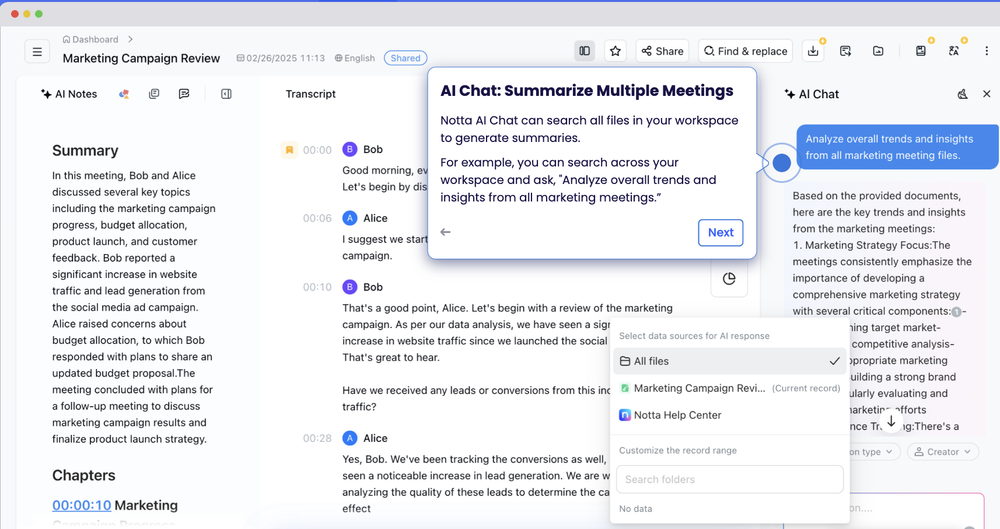The width and height of the screenshot is (1000, 529).
Task: Click the Summary heading
Action: click(x=85, y=151)
